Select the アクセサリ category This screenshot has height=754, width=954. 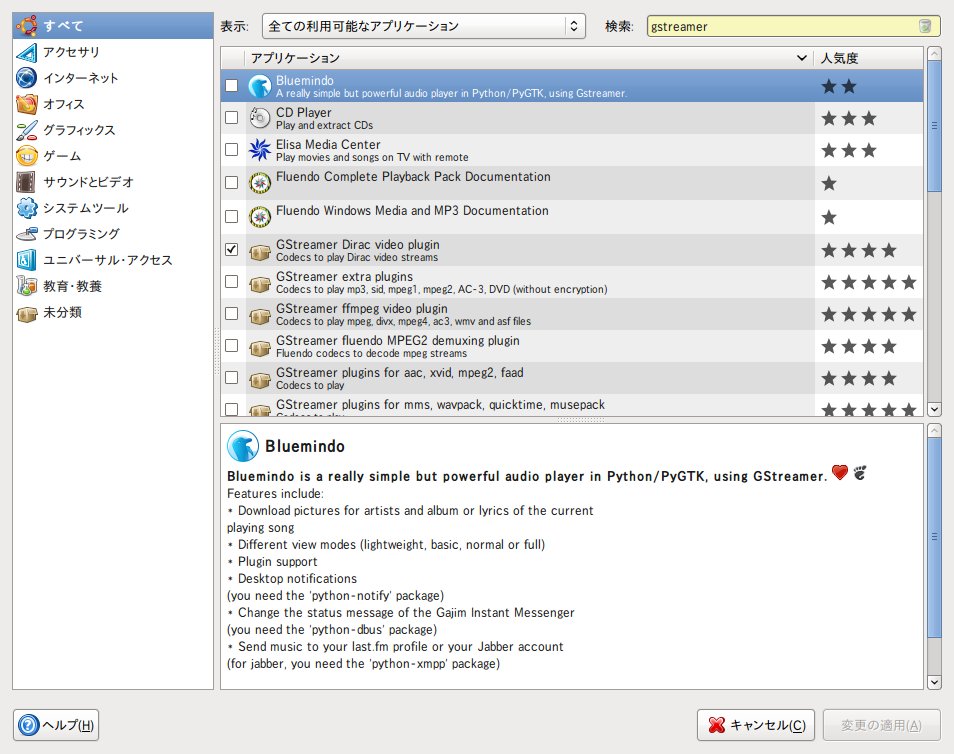[x=113, y=52]
